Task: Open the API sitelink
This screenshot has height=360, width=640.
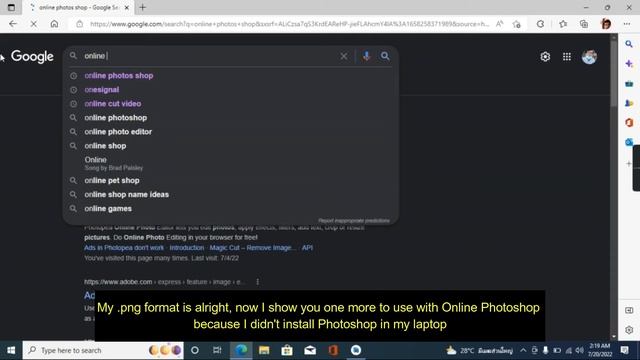Action: (x=307, y=248)
